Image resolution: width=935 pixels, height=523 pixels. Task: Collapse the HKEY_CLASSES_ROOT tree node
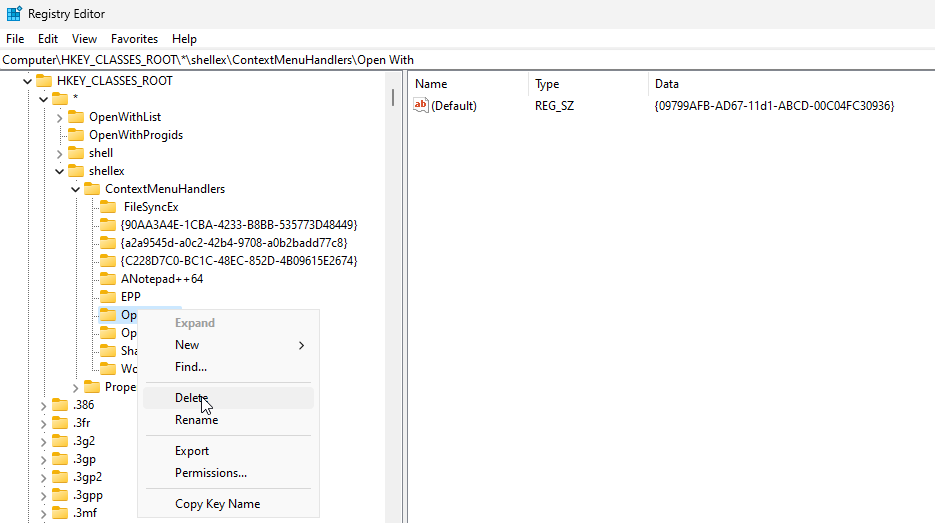26,81
